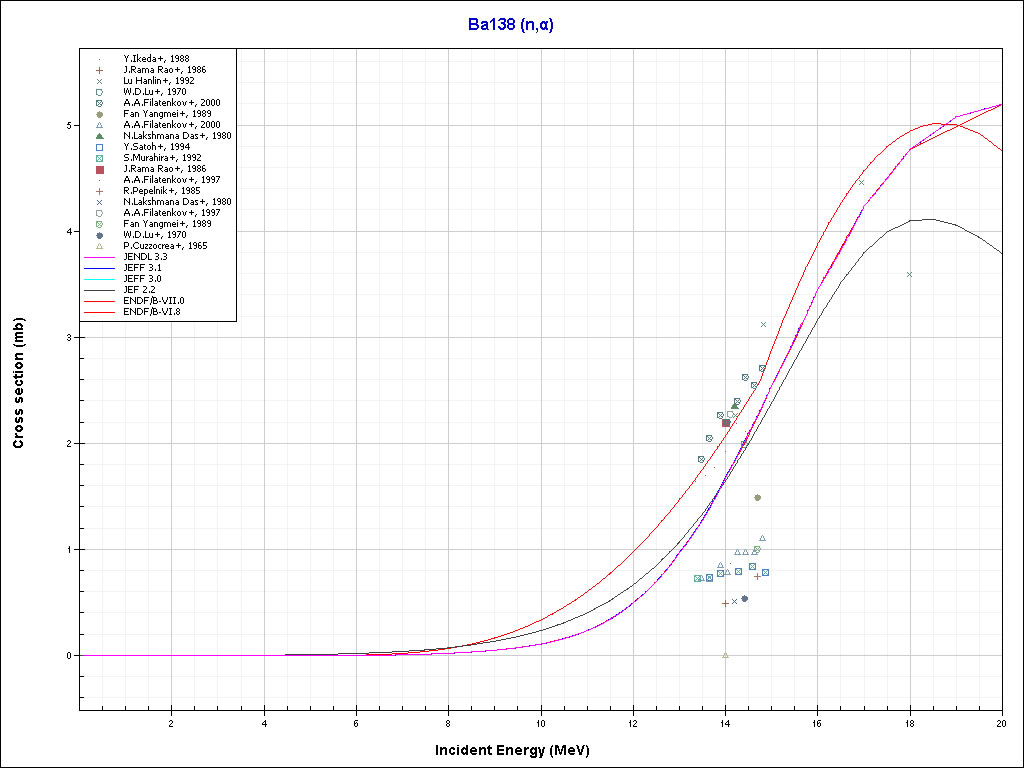
Task: Select the blue square Y.Satoh legend marker
Action: [99, 147]
